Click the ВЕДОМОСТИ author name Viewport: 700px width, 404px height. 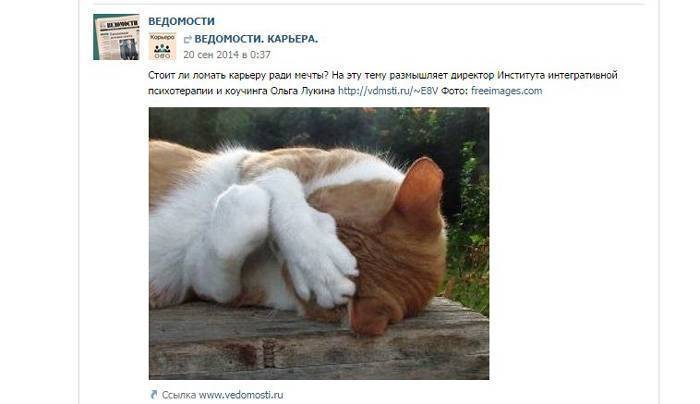(x=181, y=21)
